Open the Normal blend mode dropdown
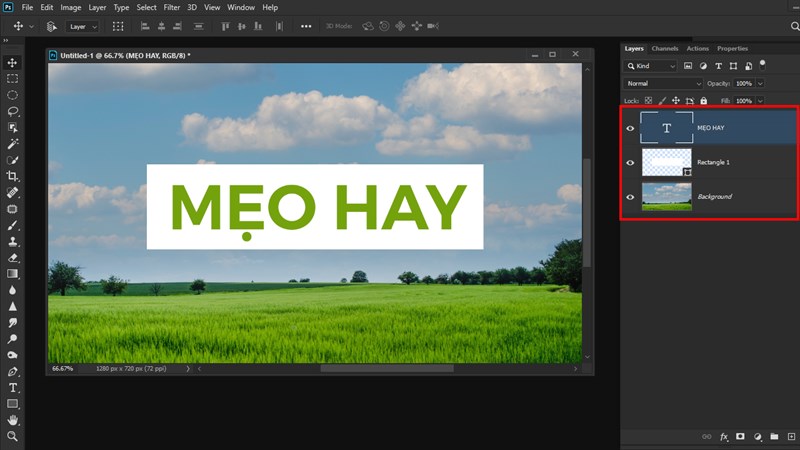 (x=663, y=83)
